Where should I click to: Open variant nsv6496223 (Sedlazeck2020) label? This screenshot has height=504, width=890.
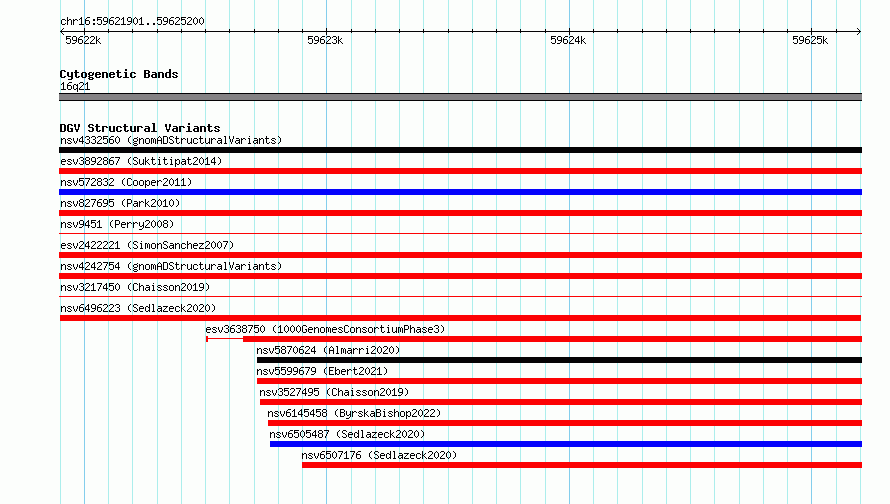coord(138,308)
